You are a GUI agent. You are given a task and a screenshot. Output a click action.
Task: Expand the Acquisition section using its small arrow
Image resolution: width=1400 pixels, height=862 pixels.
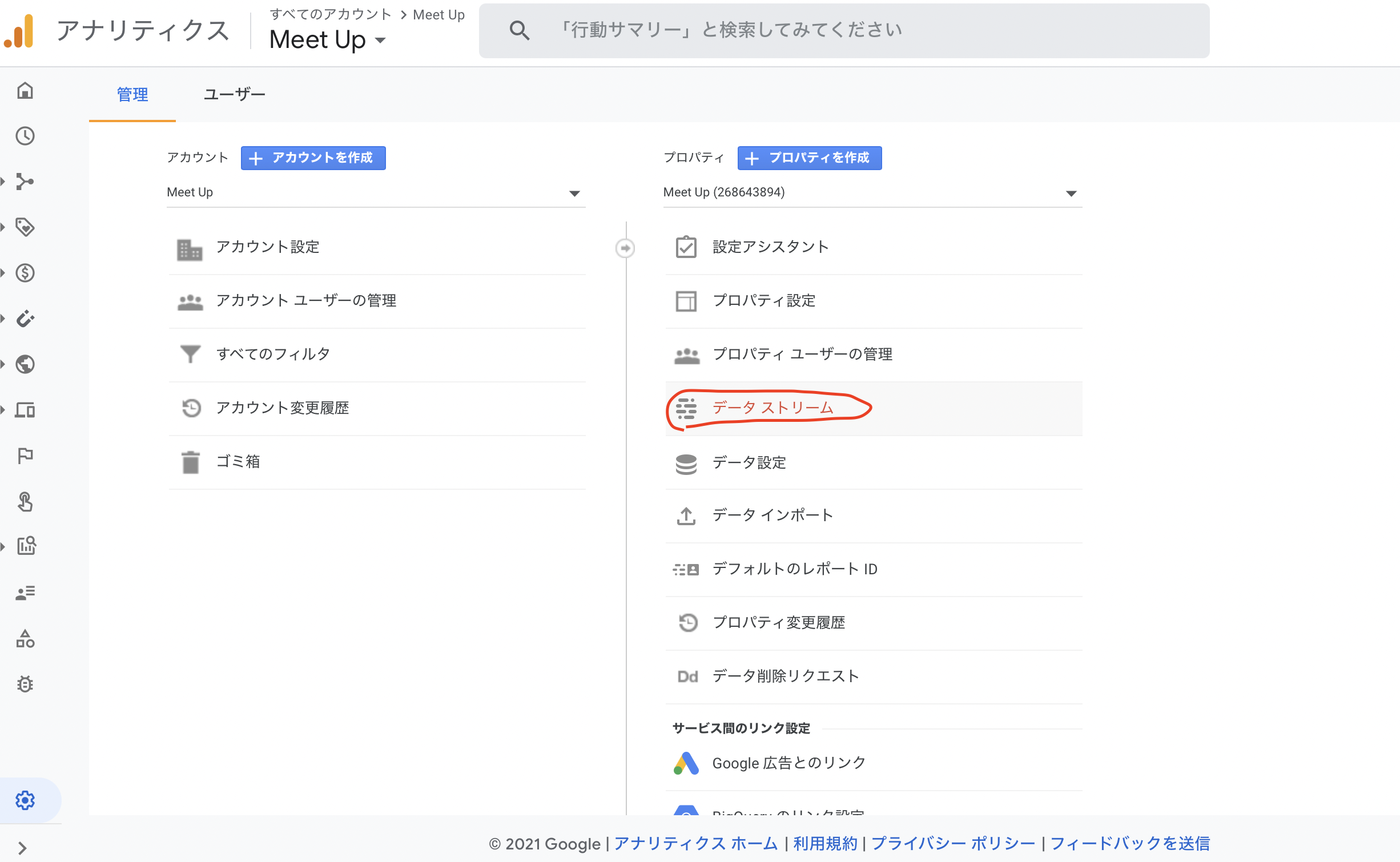(x=3, y=182)
